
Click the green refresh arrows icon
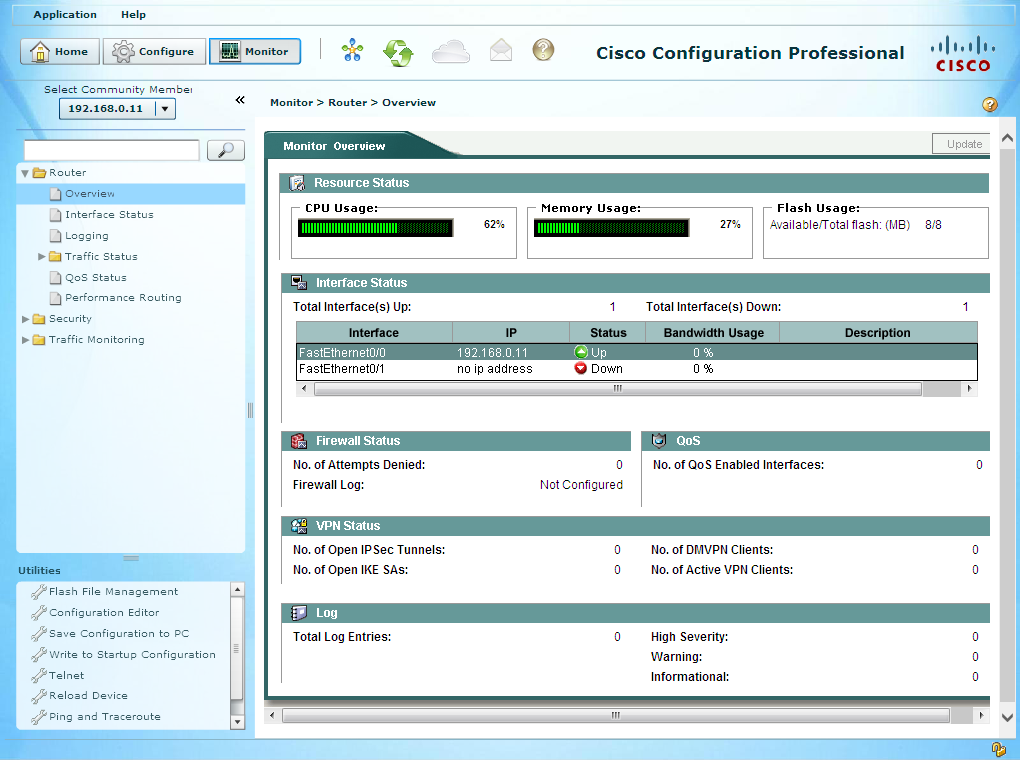[398, 53]
